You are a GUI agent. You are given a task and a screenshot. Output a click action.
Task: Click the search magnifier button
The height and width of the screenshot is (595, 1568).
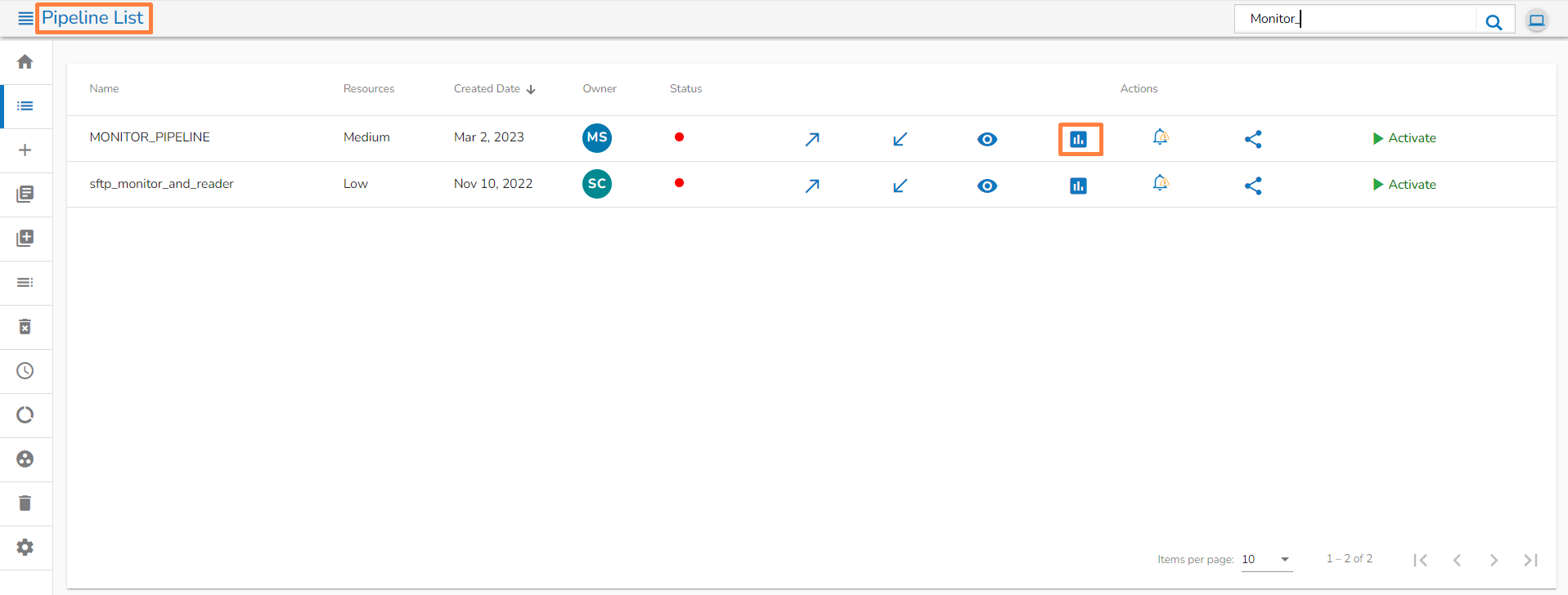tap(1494, 22)
